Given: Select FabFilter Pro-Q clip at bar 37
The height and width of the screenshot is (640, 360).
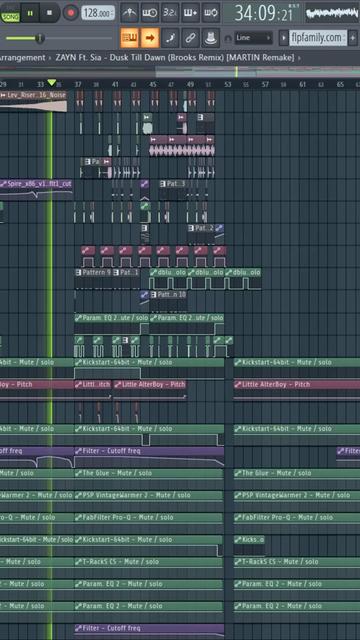Looking at the screenshot, I should pyautogui.click(x=149, y=523).
